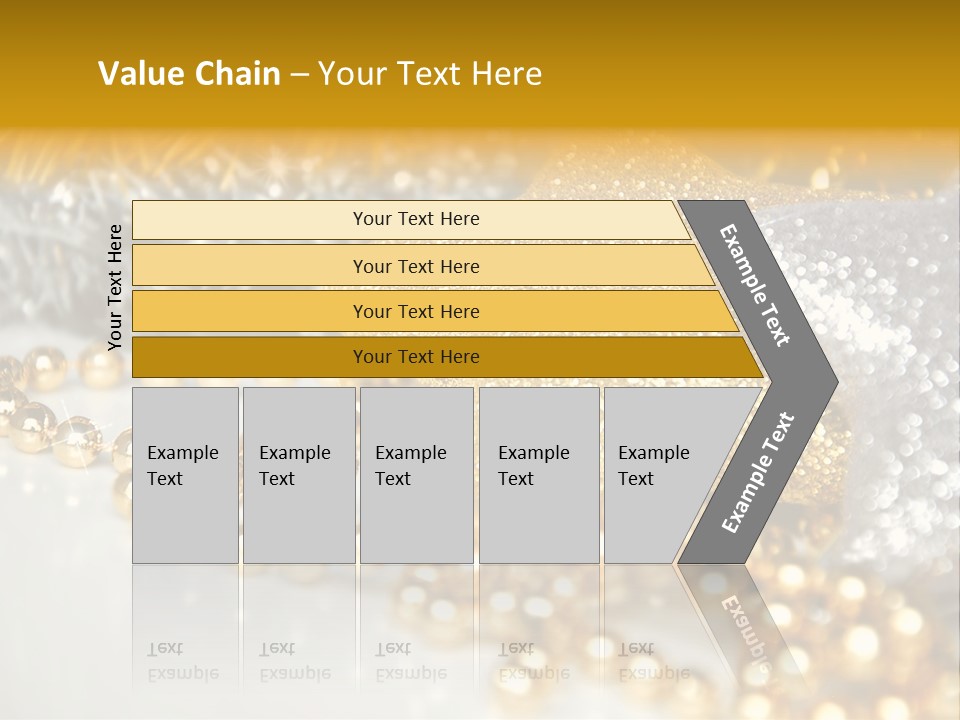This screenshot has width=960, height=720.
Task: Select lower 'Example Text' on gray chevron
Action: (x=757, y=472)
